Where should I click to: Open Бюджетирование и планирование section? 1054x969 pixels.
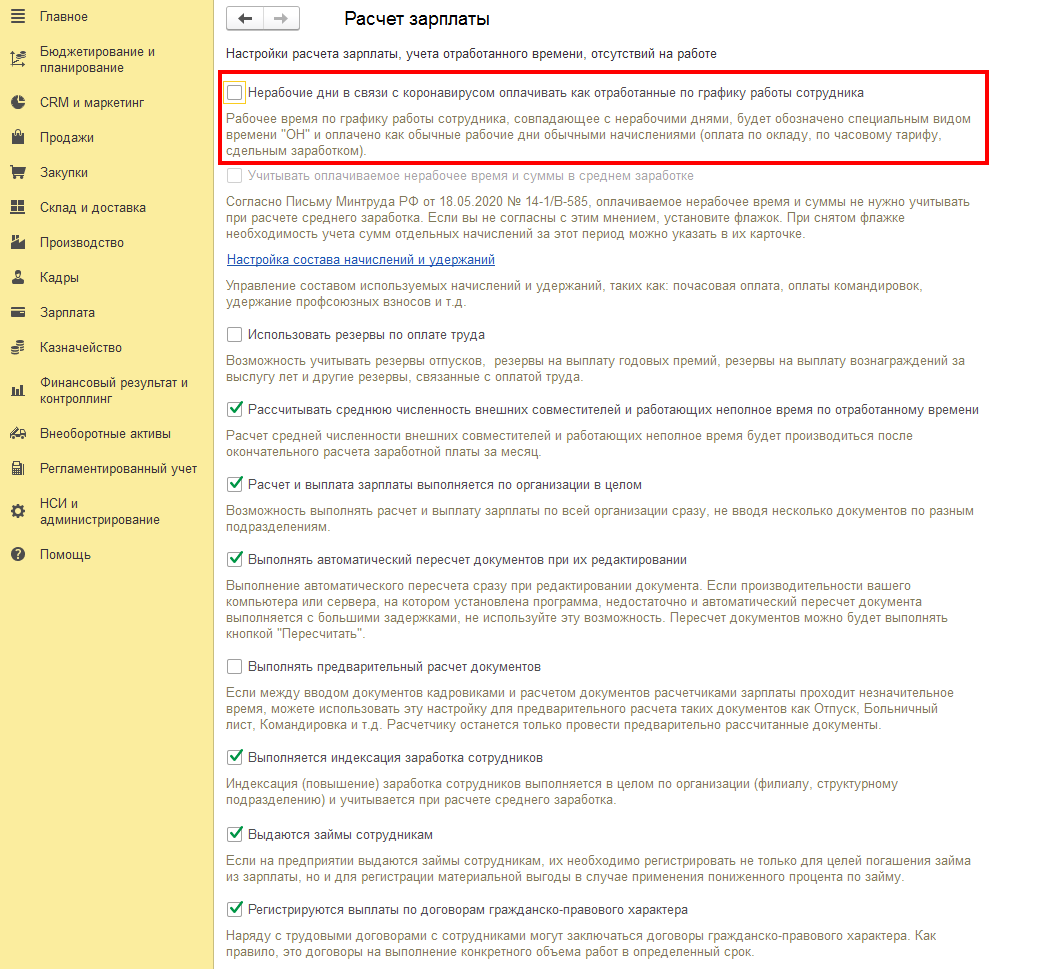97,59
